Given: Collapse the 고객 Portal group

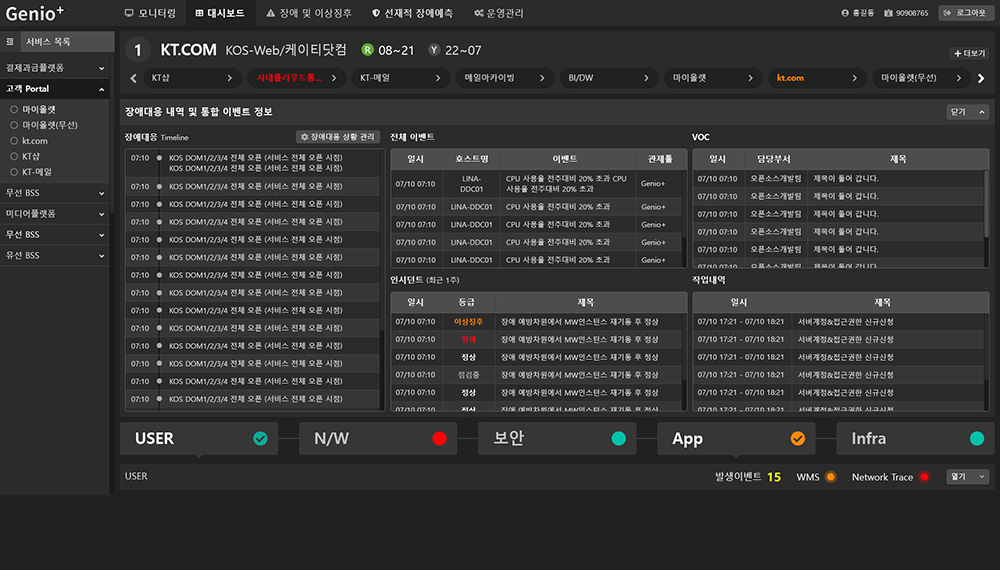Looking at the screenshot, I should 55,89.
